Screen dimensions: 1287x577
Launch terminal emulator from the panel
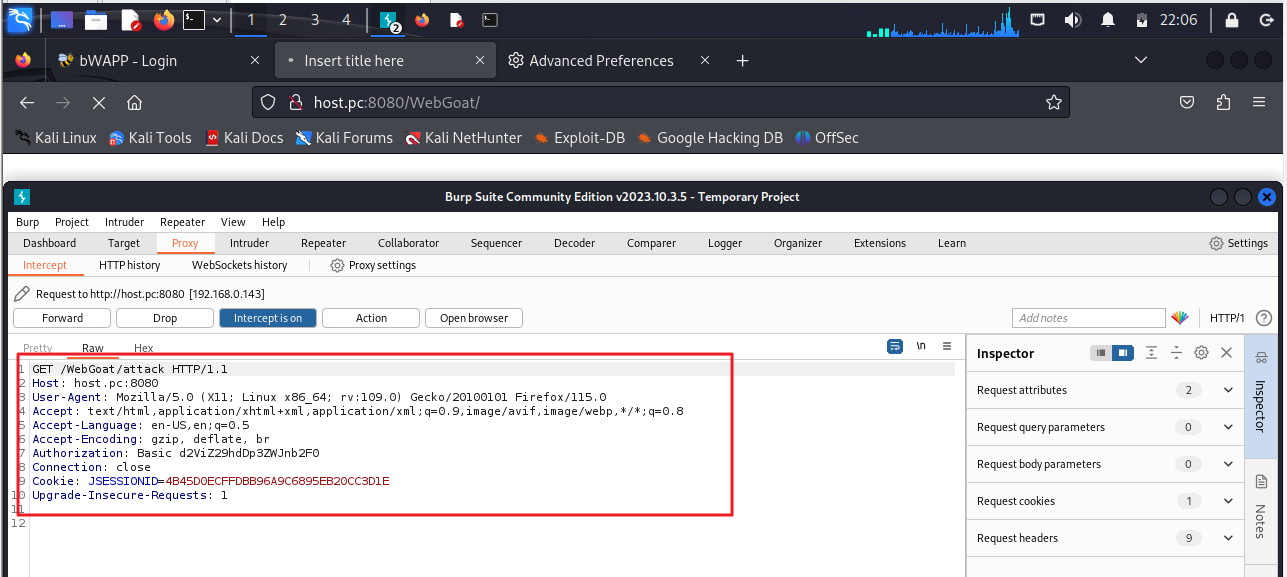(195, 19)
